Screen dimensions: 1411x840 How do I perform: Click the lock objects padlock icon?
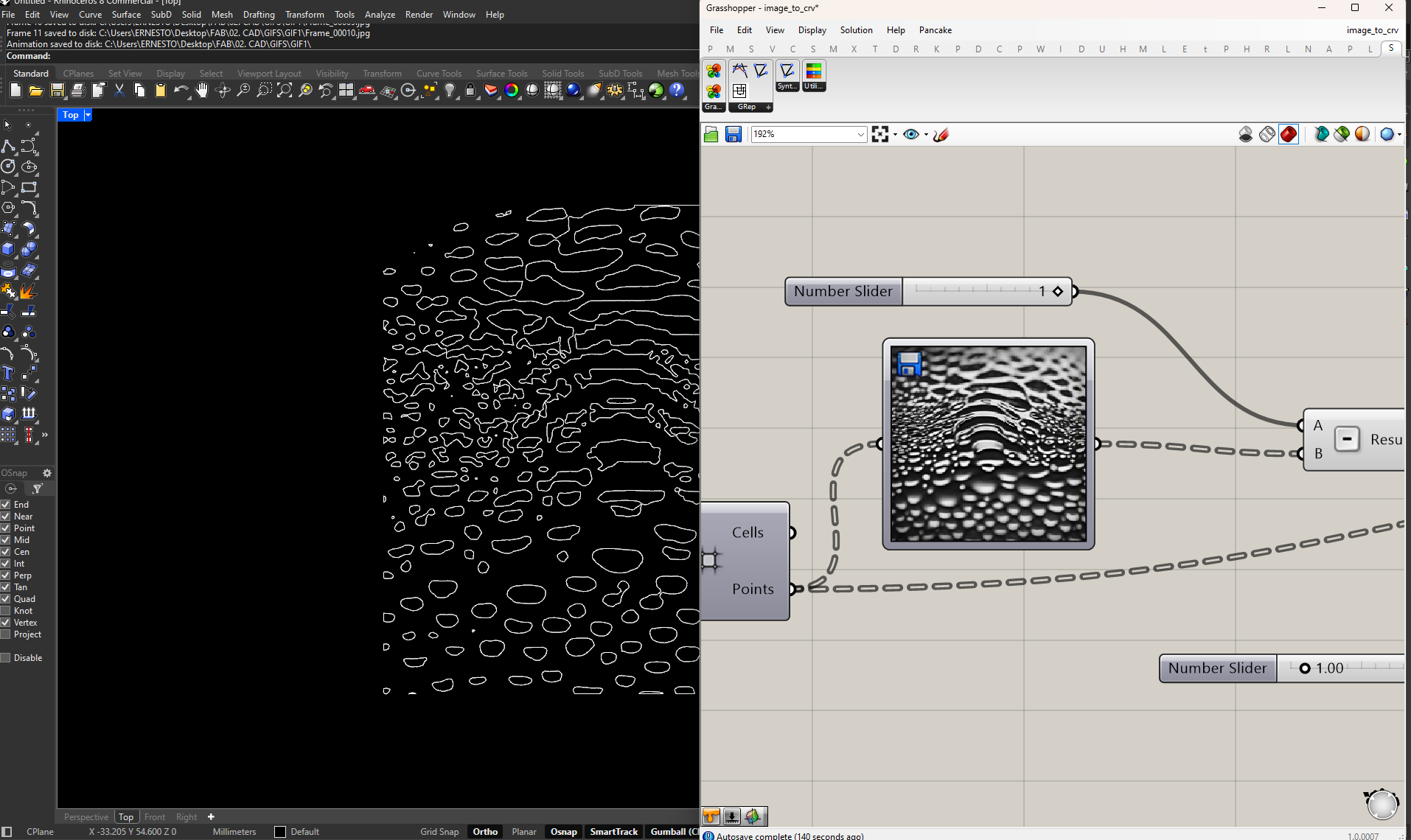pos(470,91)
